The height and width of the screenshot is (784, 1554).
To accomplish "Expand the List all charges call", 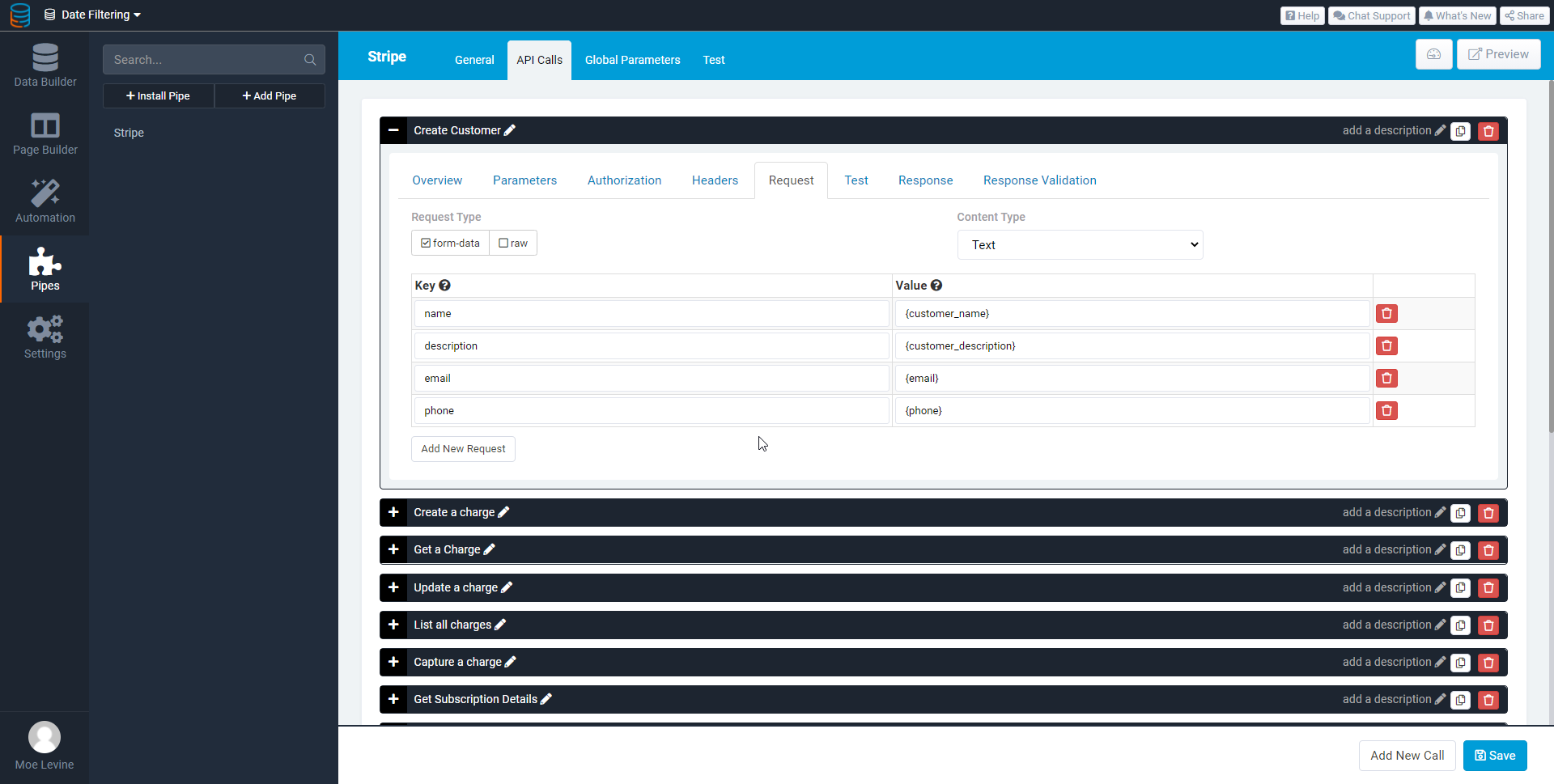I will 393,625.
